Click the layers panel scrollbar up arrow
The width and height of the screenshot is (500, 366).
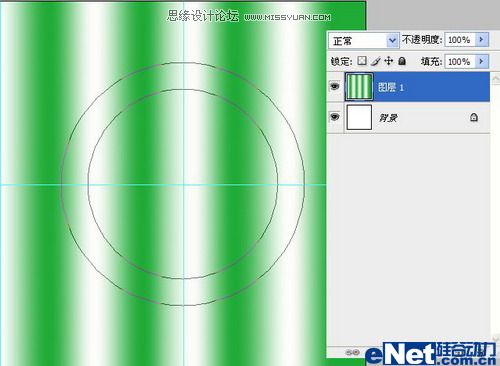[x=496, y=78]
